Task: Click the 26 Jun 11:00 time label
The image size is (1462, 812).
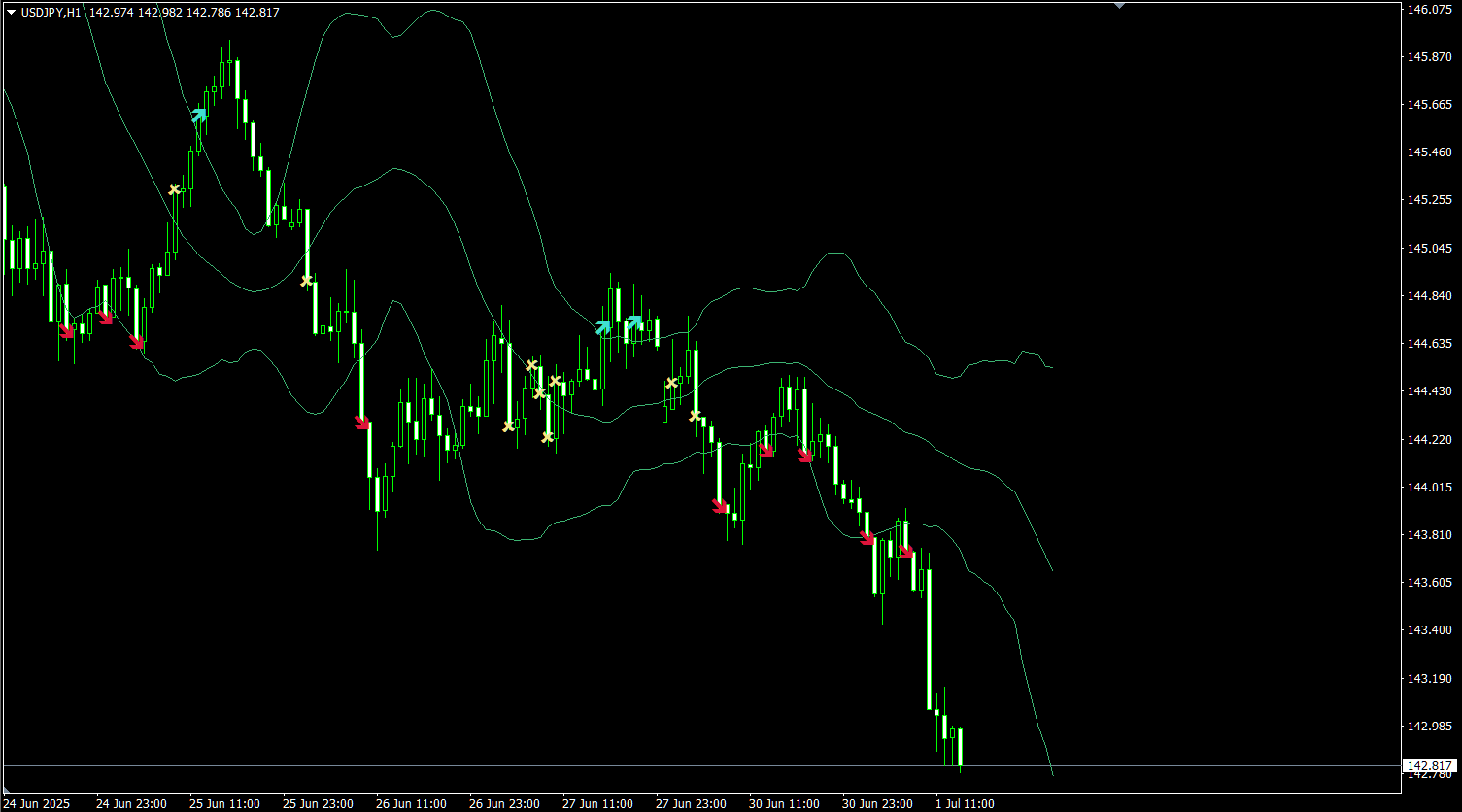Action: click(411, 804)
